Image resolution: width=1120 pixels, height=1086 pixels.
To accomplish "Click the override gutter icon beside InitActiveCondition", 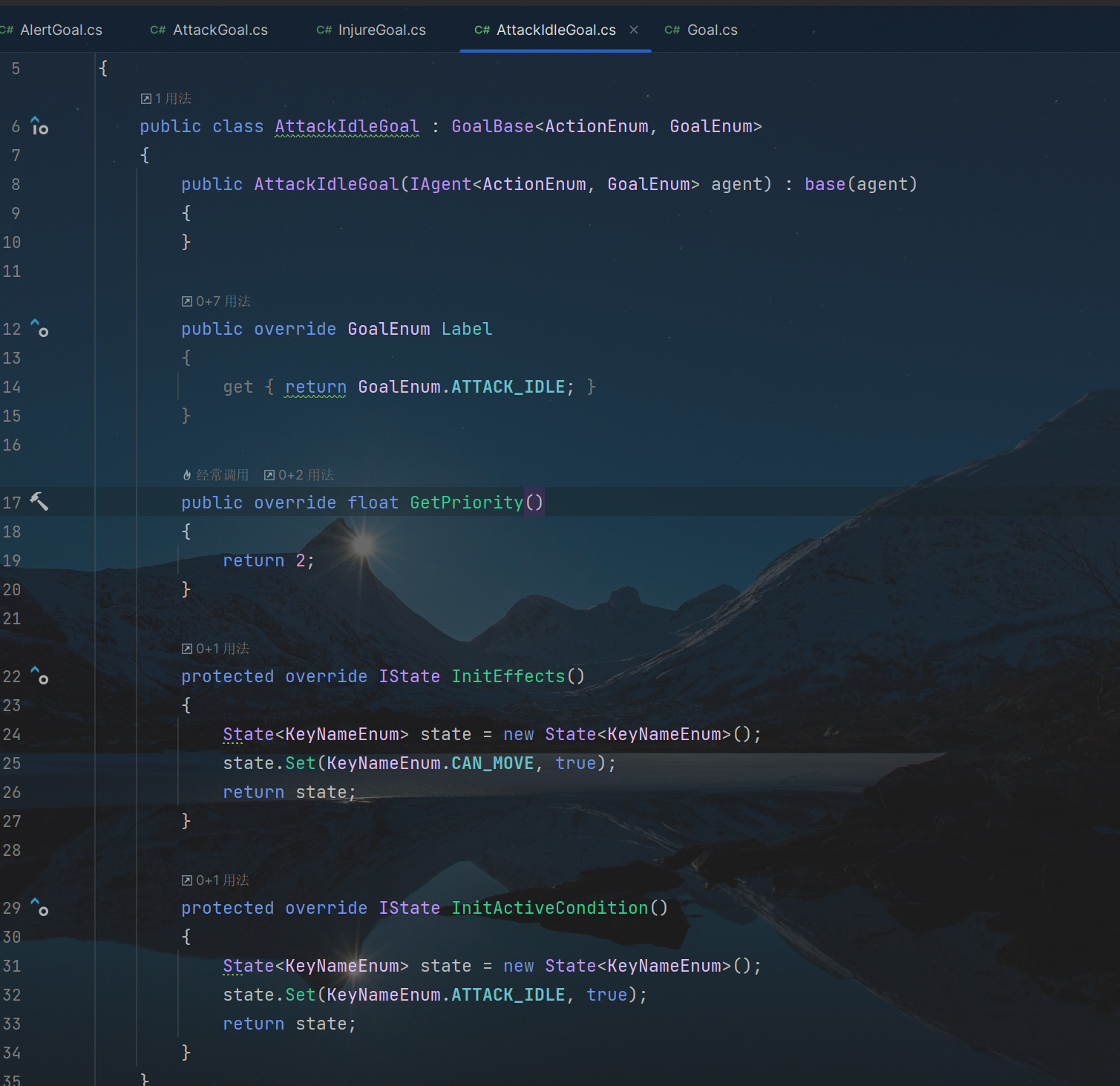I will pyautogui.click(x=39, y=907).
